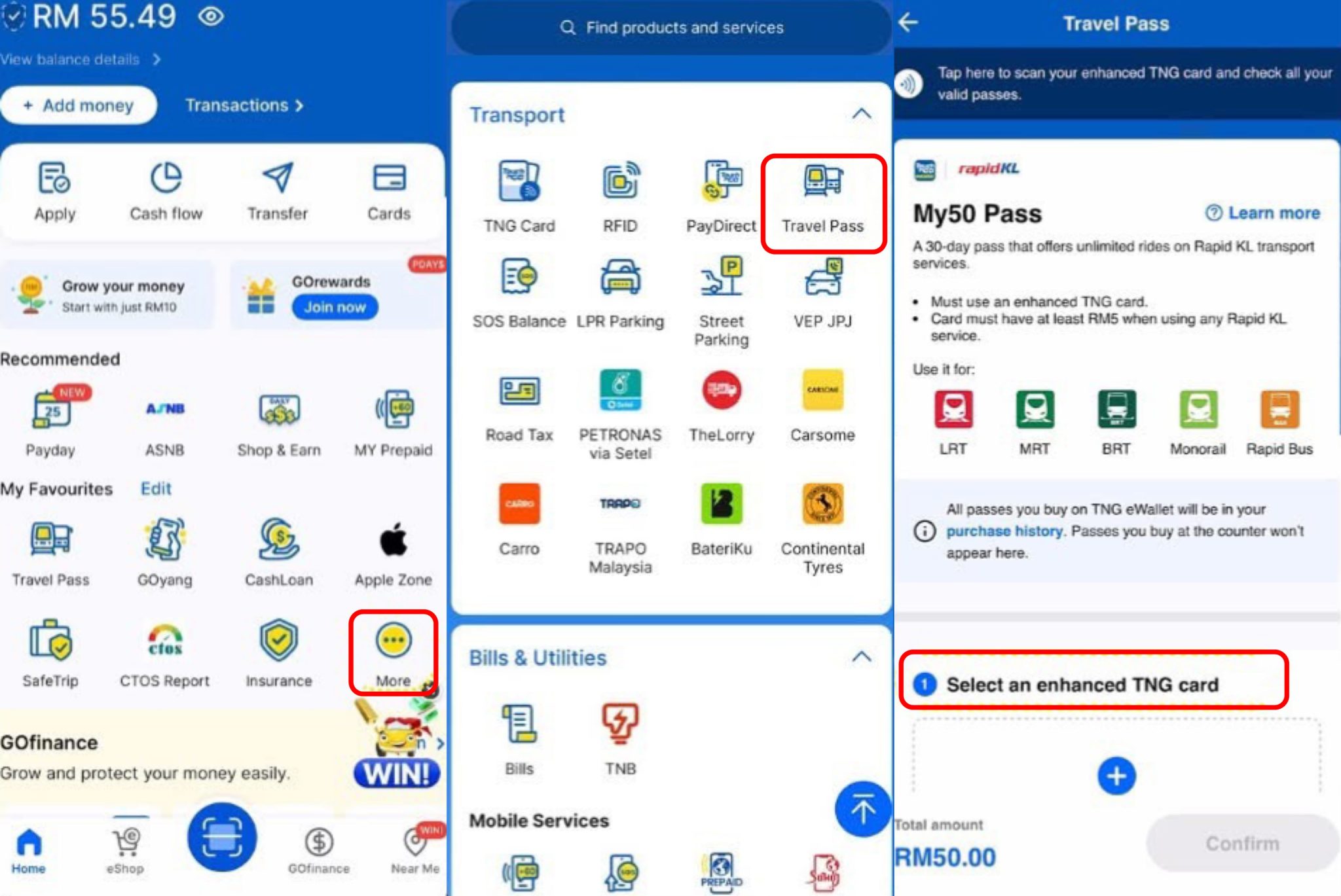Open PayDirect service
The image size is (1341, 896).
pos(721,197)
